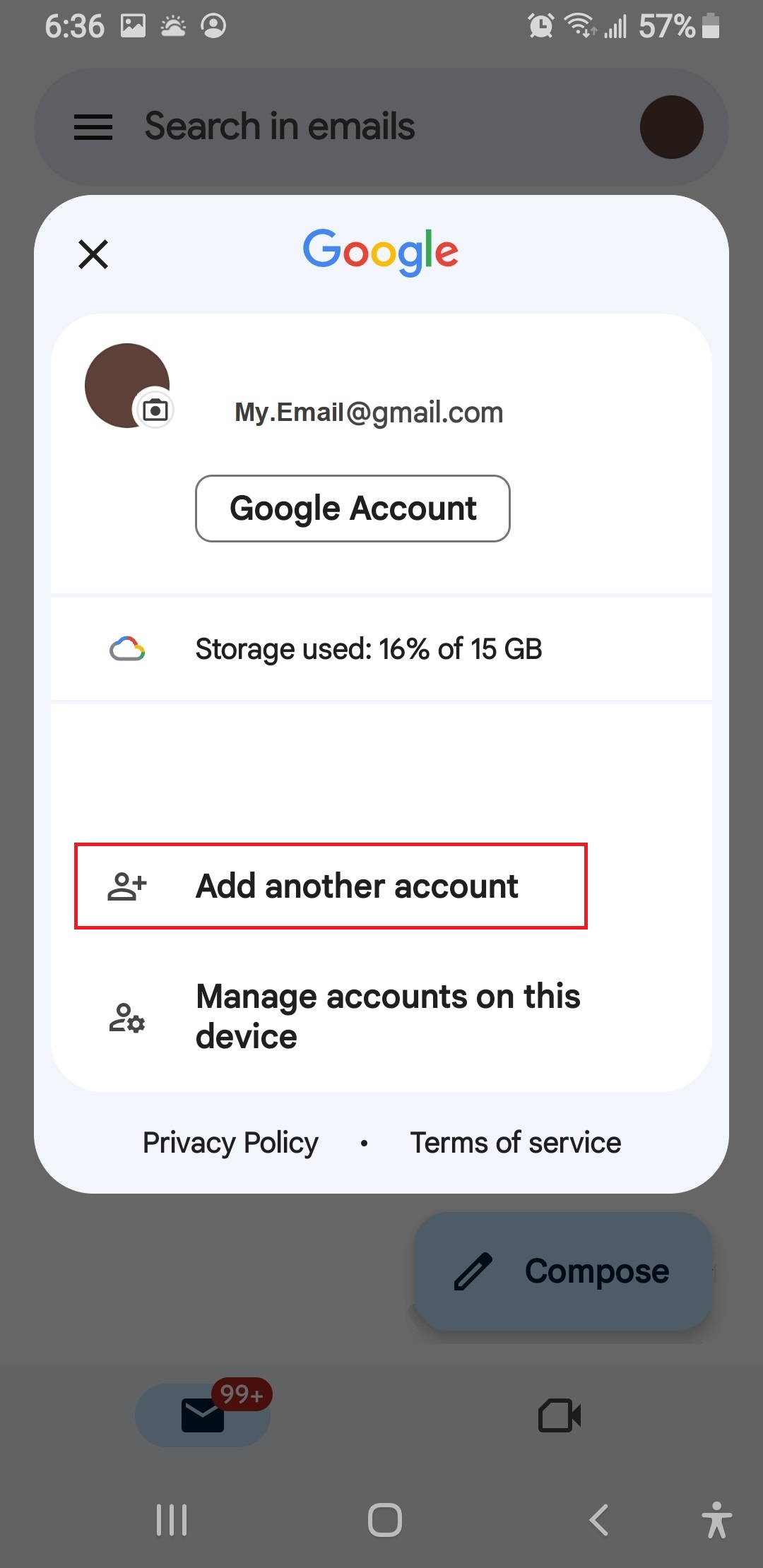Click the Google Account button
Screen dimensions: 763x1568
point(353,509)
